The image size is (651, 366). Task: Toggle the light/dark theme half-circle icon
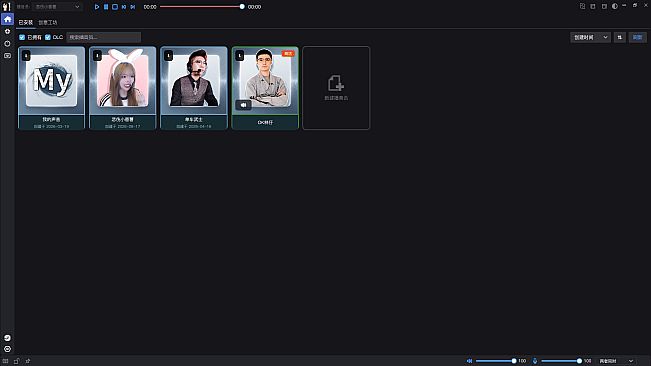click(614, 6)
